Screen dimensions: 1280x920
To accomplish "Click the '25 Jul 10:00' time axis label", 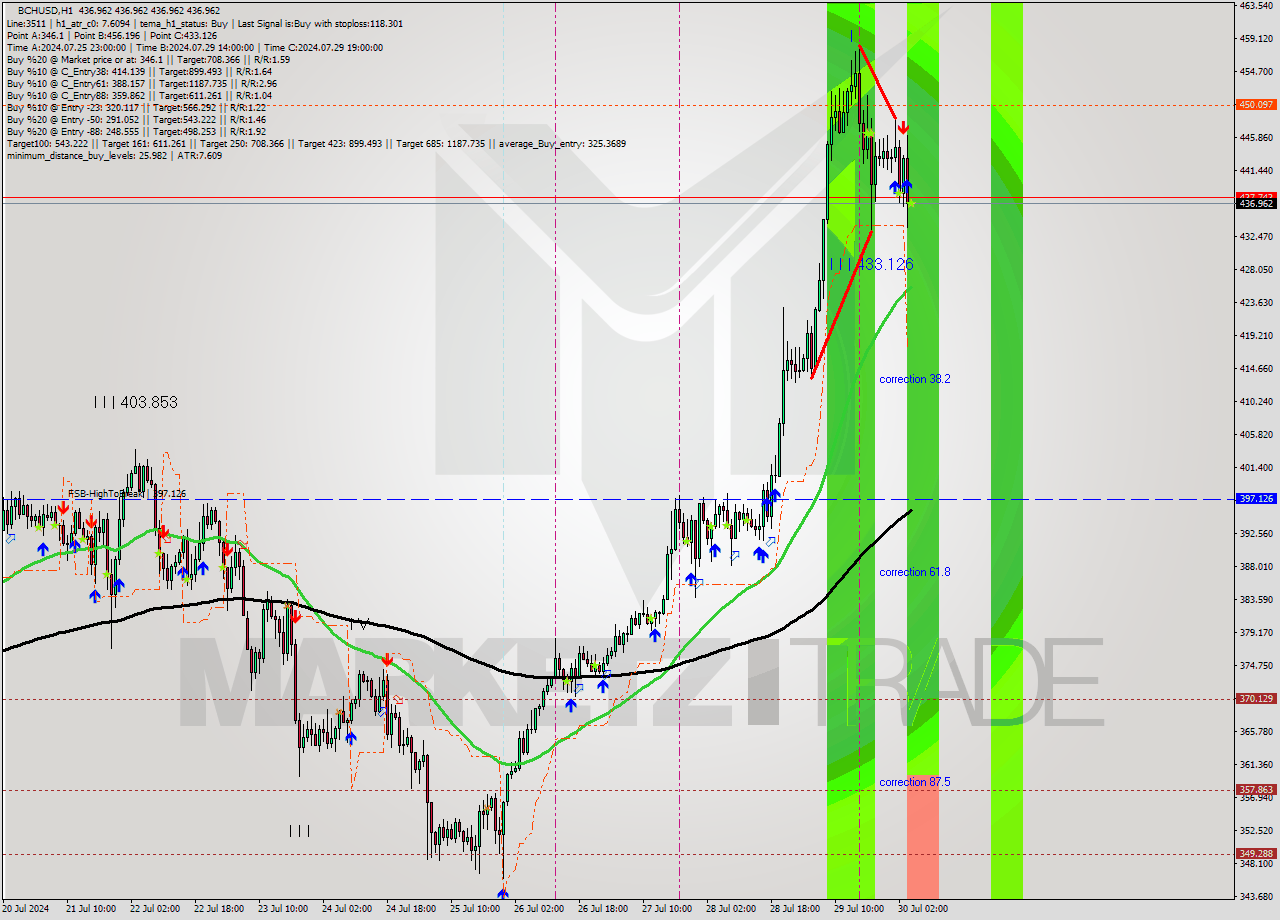I will click(474, 909).
